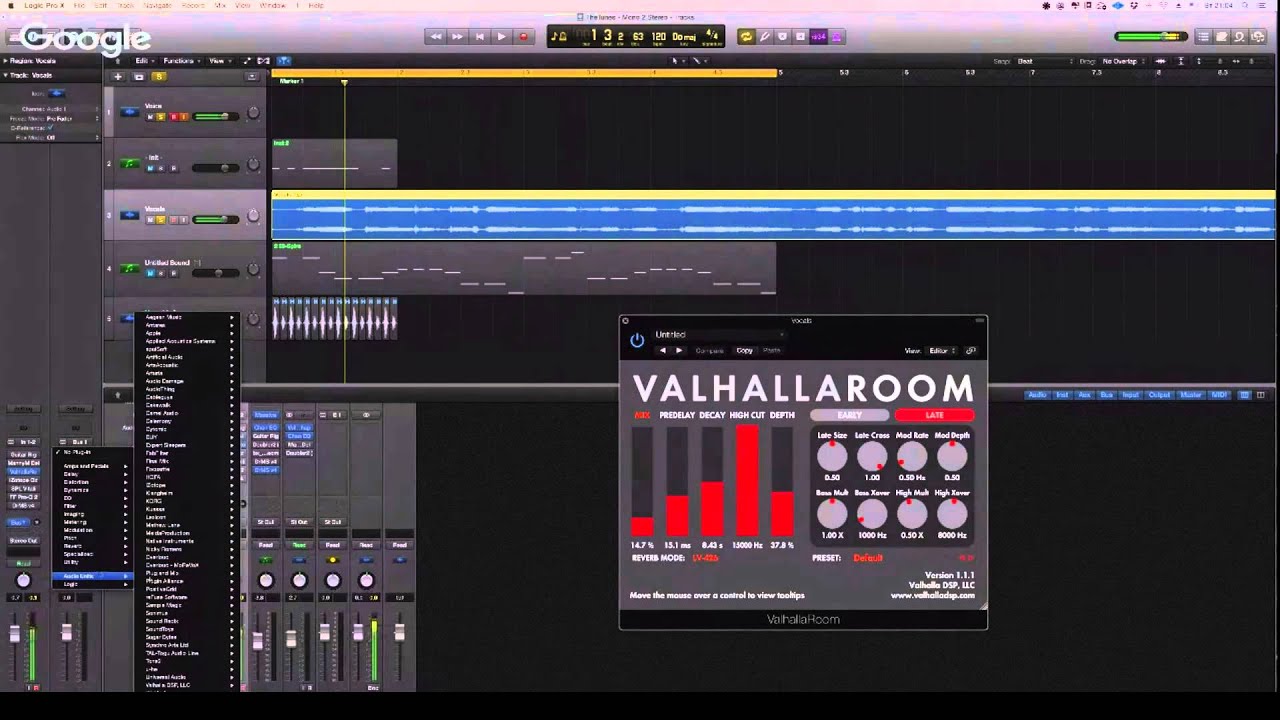Open the Valhalla DSP, LLC submenu

(189, 685)
